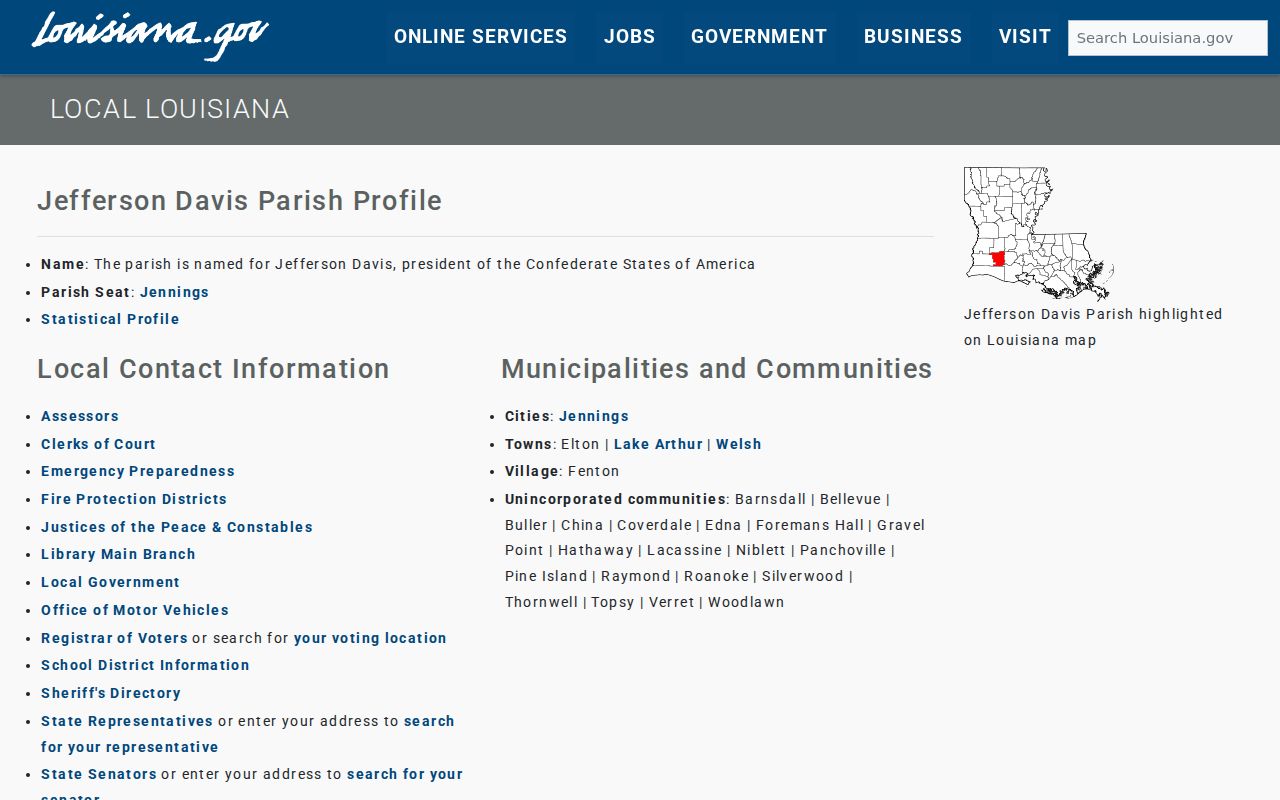
Task: Open the Government menu
Action: pyautogui.click(x=759, y=37)
